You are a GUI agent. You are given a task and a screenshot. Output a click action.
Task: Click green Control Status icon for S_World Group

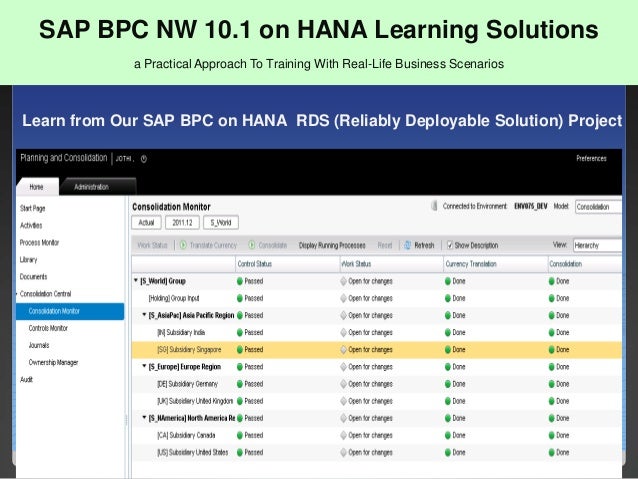pyautogui.click(x=240, y=281)
